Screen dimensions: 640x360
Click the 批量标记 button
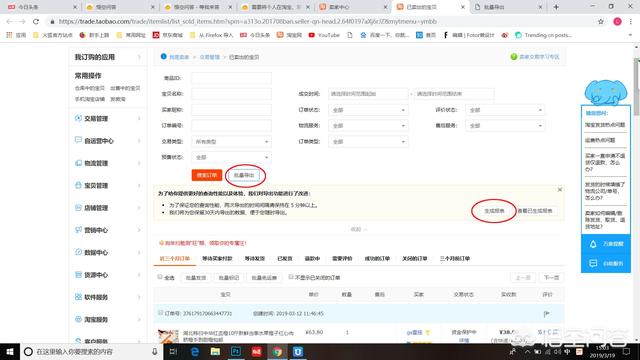[x=229, y=278]
